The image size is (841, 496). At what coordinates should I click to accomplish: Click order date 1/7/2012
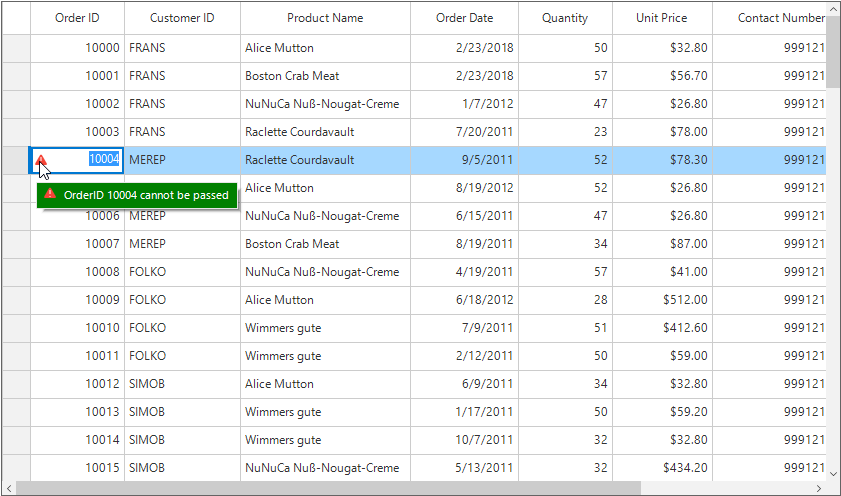pos(488,104)
